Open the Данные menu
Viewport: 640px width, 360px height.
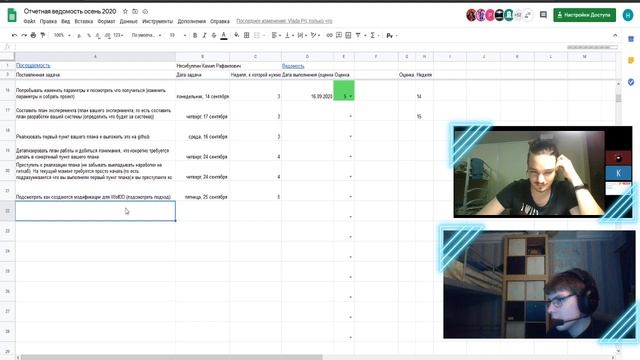click(129, 21)
